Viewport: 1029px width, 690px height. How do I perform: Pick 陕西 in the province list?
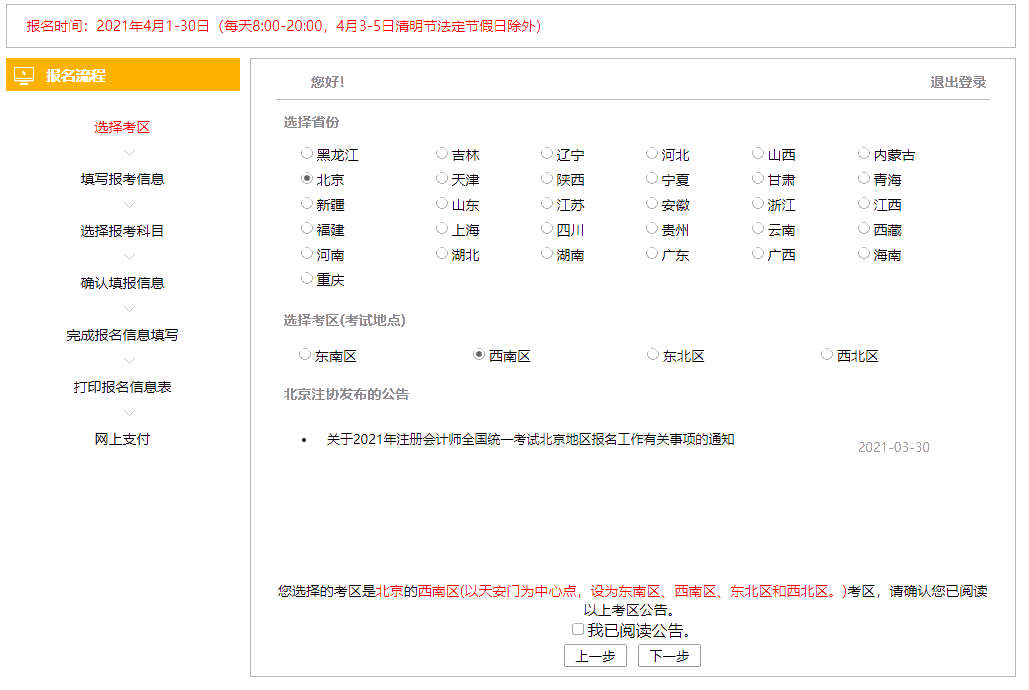pos(547,179)
